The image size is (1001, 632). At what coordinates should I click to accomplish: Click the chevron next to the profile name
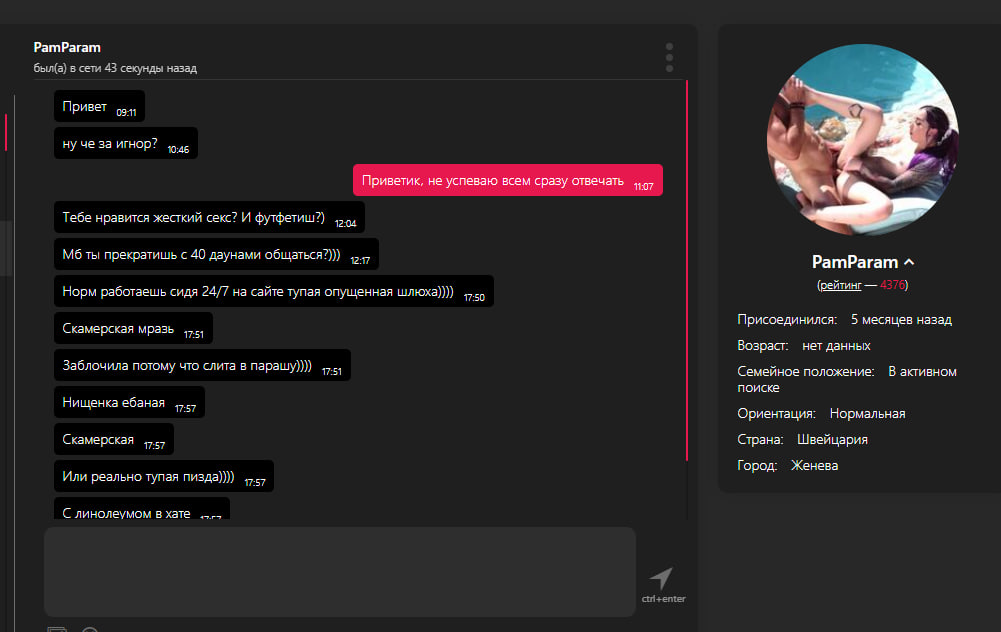(909, 262)
